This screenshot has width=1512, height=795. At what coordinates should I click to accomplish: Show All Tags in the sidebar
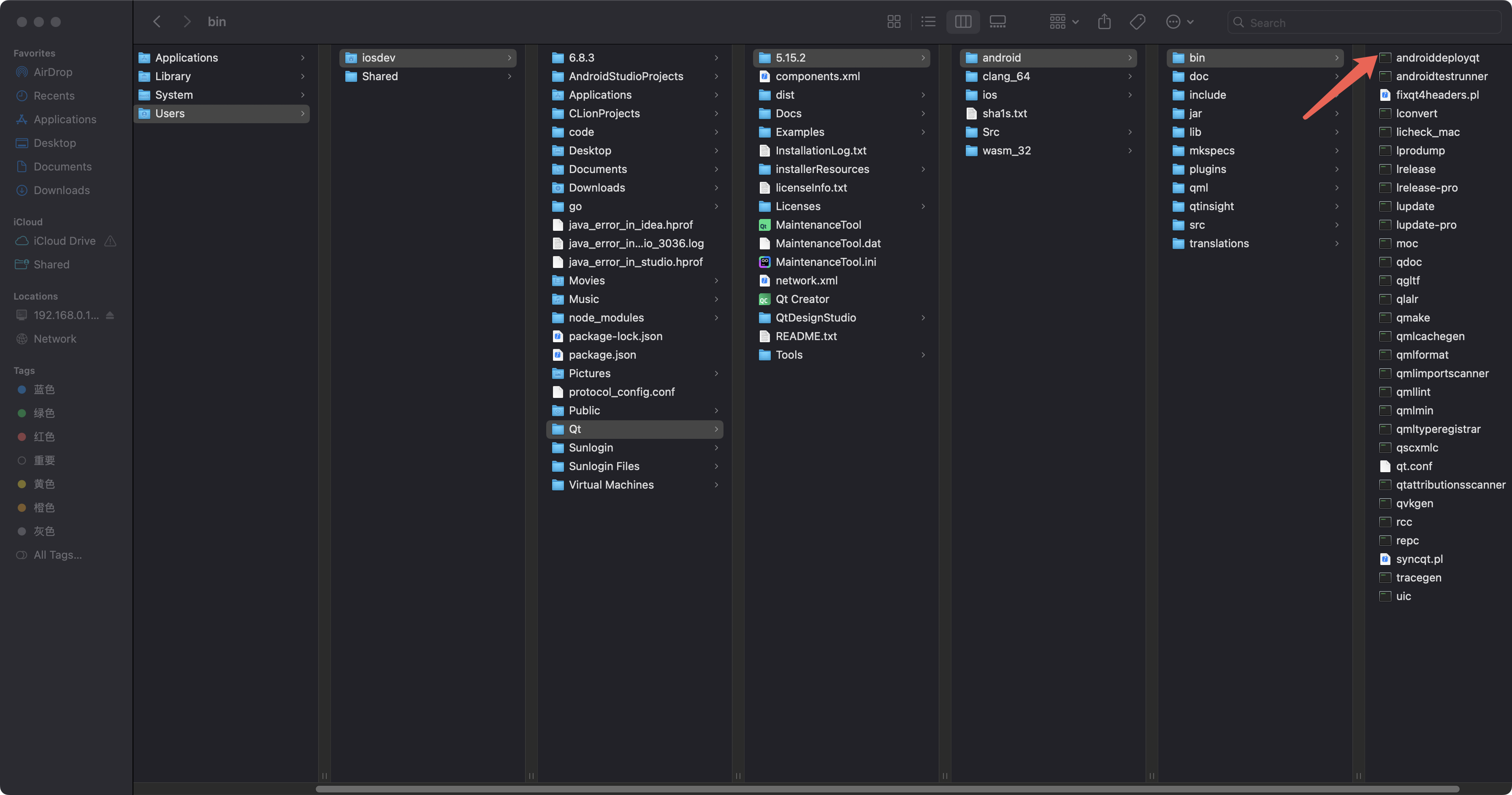pyautogui.click(x=57, y=555)
